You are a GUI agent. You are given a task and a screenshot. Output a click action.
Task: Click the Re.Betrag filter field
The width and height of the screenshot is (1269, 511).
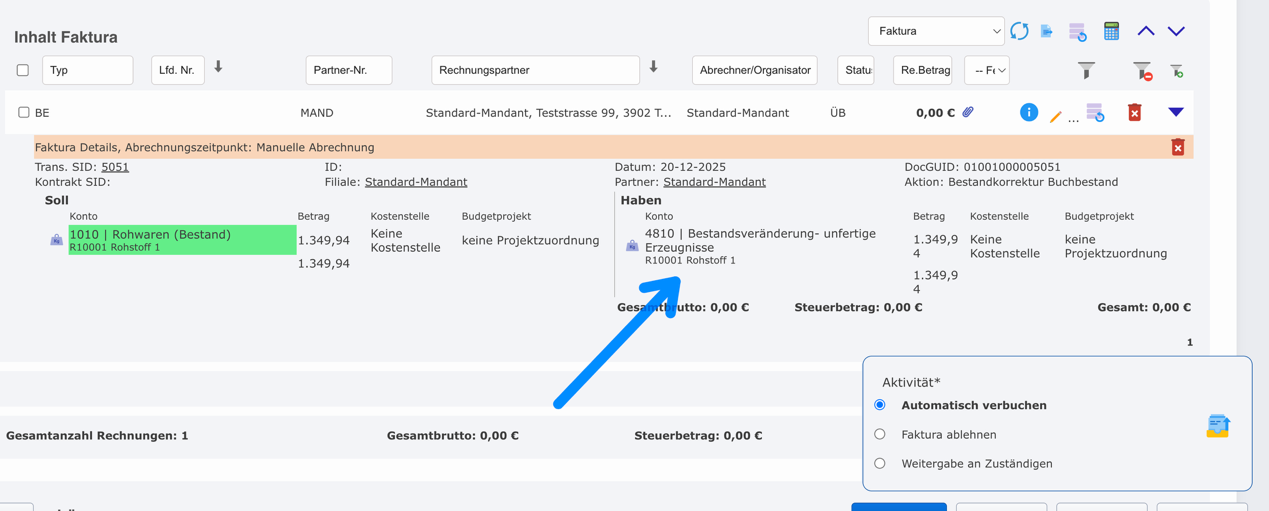pyautogui.click(x=922, y=70)
